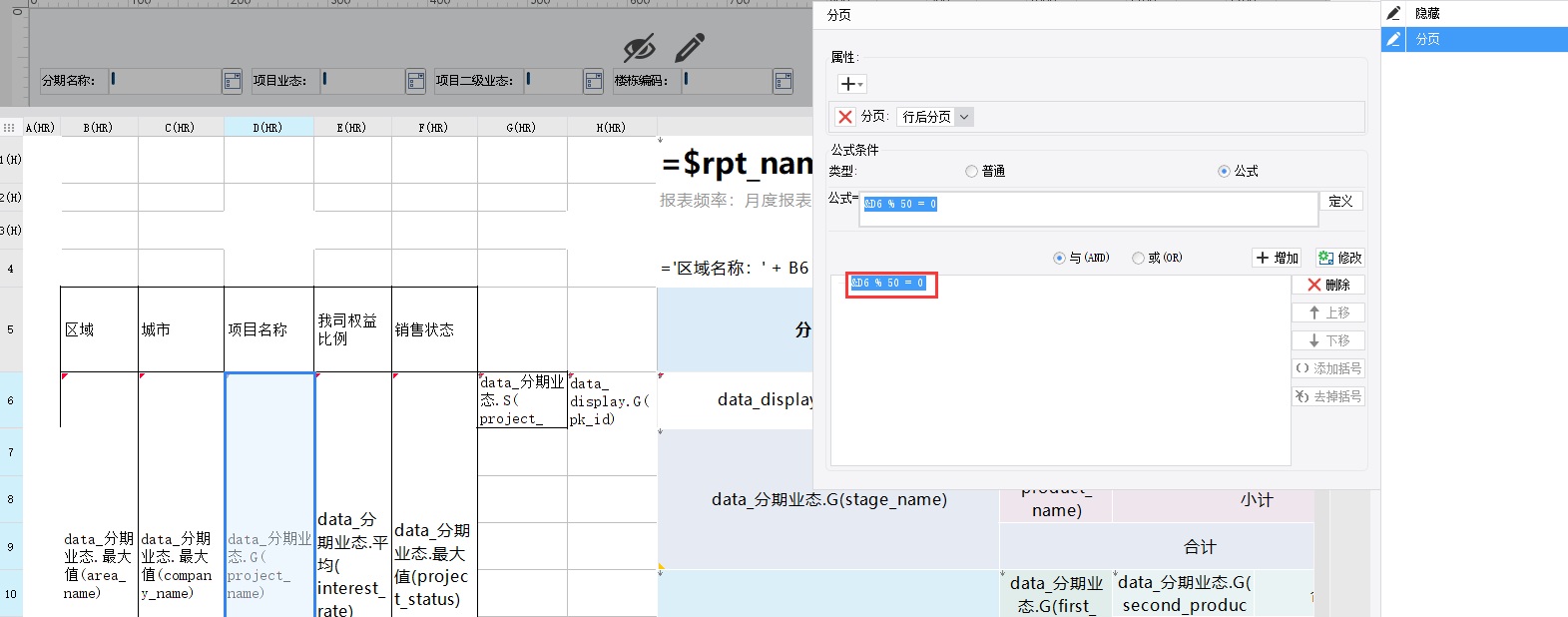
Task: Click the pencil icon beside 隐藏
Action: point(1393,13)
